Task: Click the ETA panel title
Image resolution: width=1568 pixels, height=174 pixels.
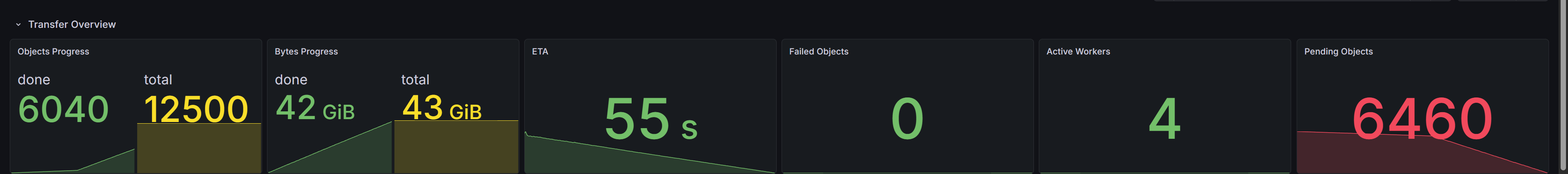Action: (x=540, y=51)
